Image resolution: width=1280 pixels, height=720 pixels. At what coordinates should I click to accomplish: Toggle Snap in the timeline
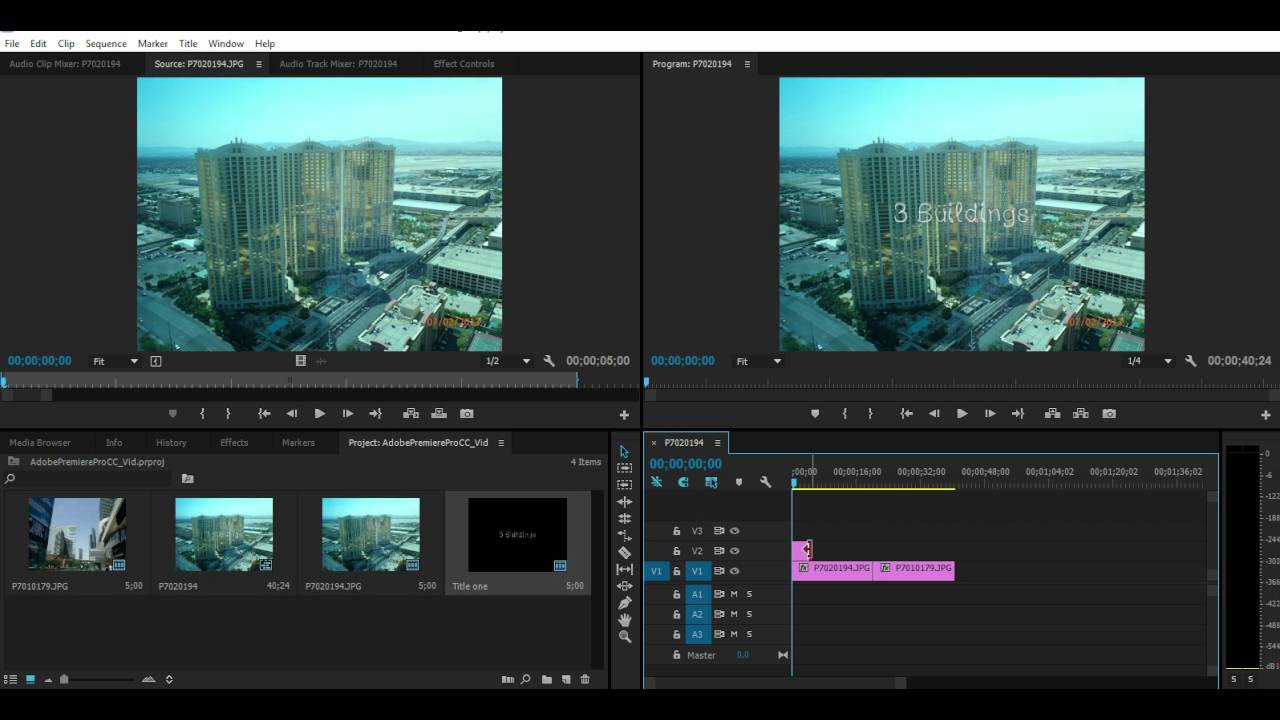683,482
